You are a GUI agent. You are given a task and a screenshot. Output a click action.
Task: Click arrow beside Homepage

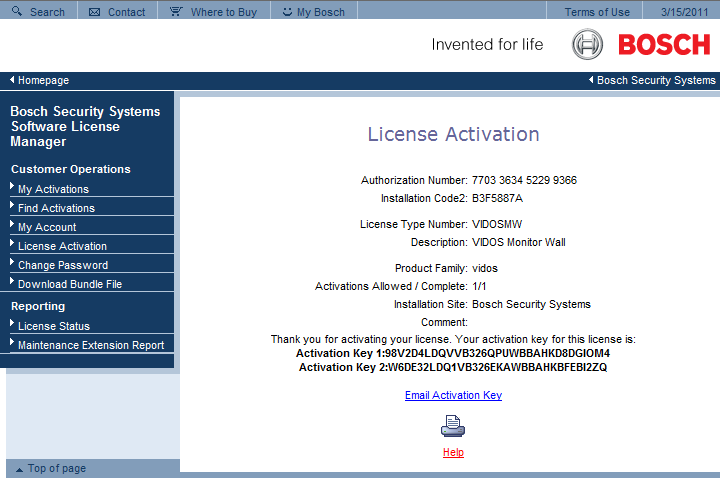(x=12, y=79)
